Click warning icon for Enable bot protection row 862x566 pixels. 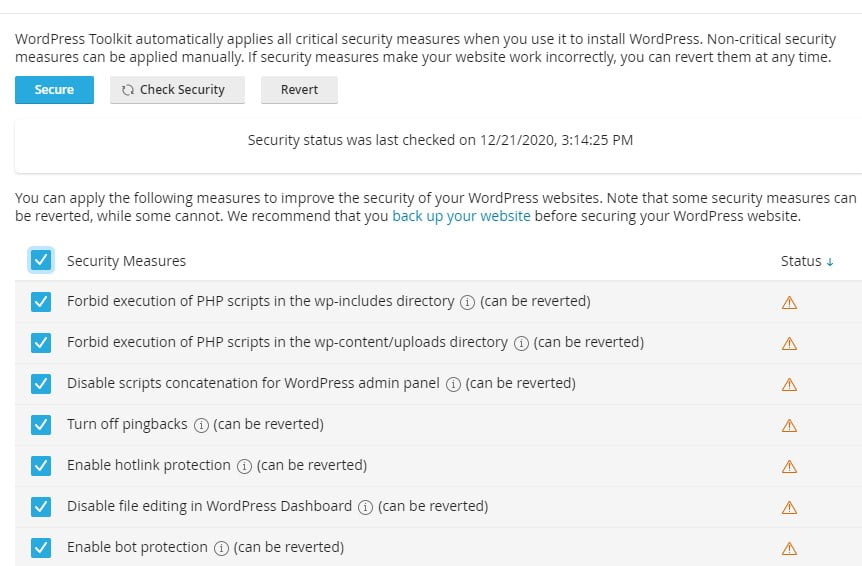[789, 548]
